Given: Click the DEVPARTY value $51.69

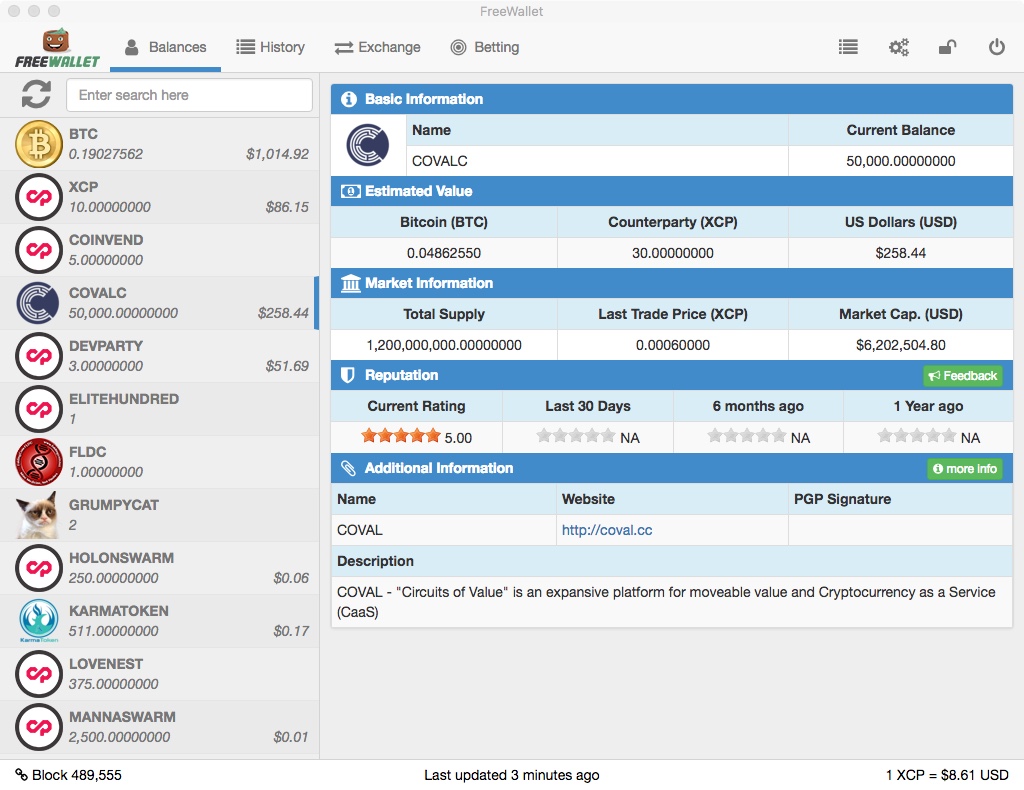Looking at the screenshot, I should [x=287, y=366].
